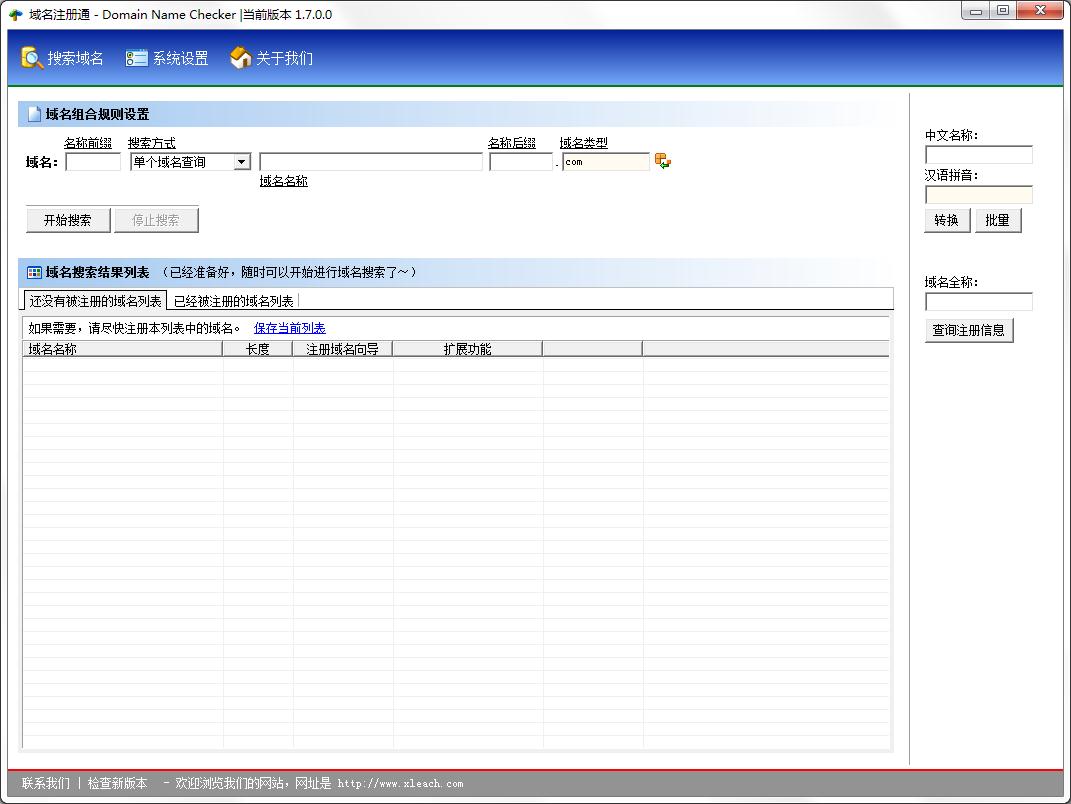Click the domain type picker icon beside com
The width and height of the screenshot is (1071, 804).
tap(662, 161)
